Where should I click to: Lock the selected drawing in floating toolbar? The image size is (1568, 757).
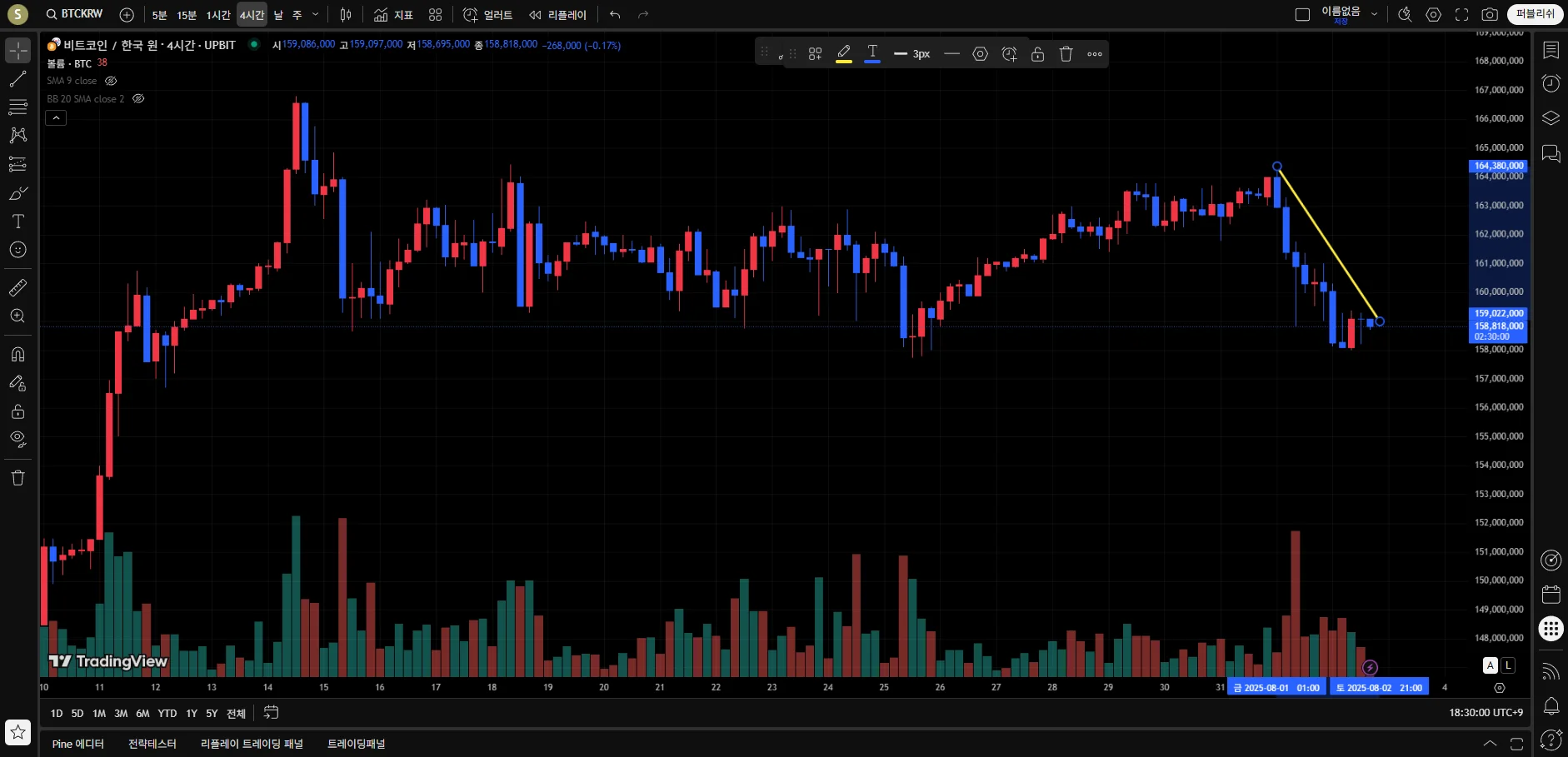[x=1037, y=54]
